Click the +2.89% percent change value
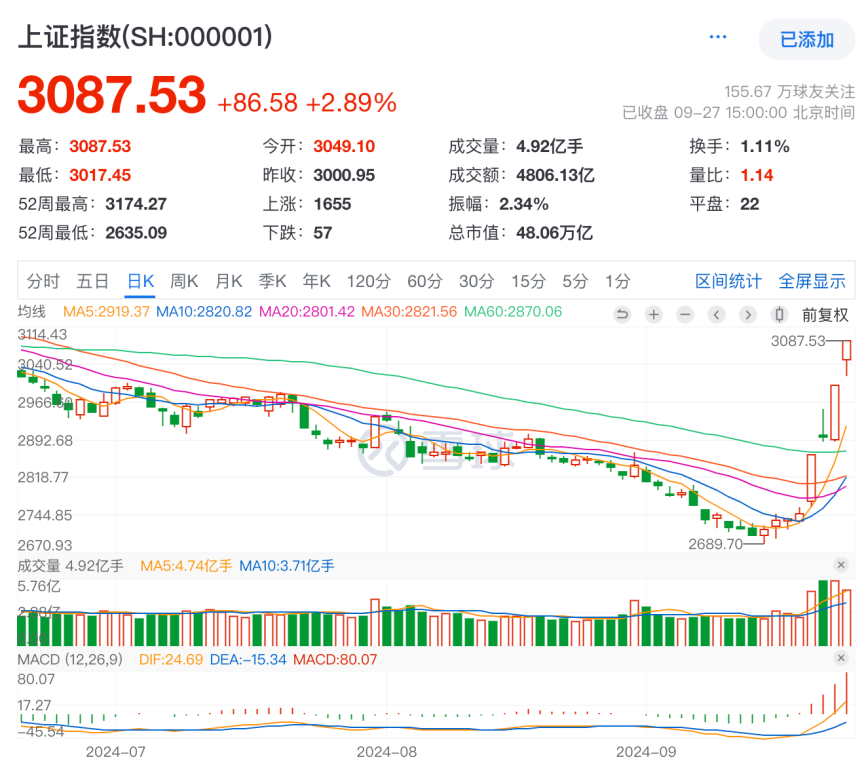The height and width of the screenshot is (768, 866). (351, 103)
